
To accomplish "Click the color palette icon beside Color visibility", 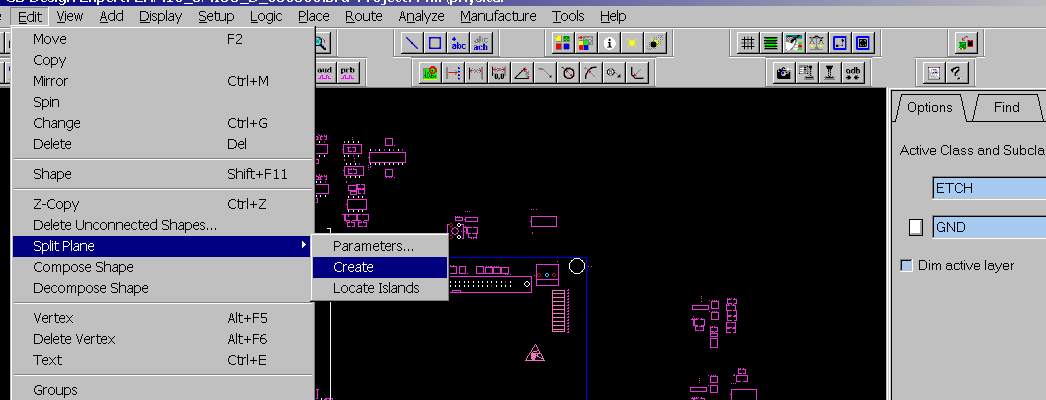I will [586, 43].
